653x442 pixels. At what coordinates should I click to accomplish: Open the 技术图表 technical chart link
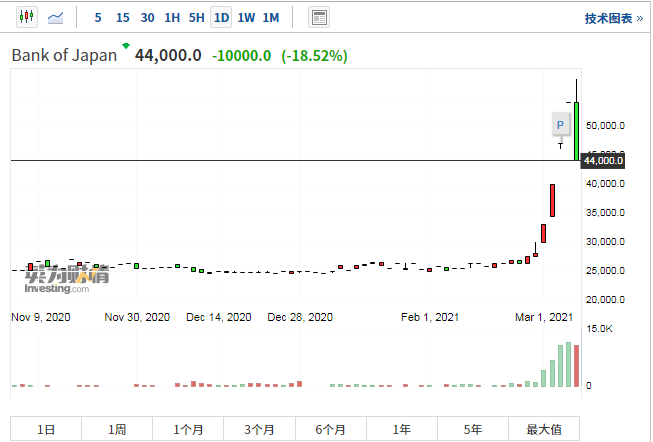pos(614,18)
